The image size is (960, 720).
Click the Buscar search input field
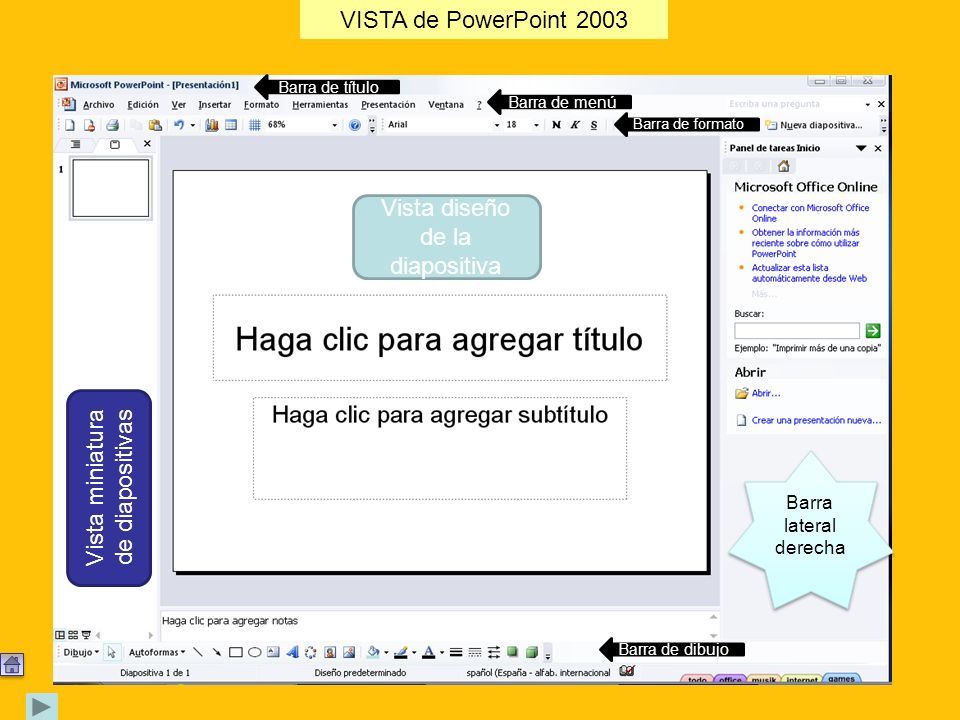[797, 331]
